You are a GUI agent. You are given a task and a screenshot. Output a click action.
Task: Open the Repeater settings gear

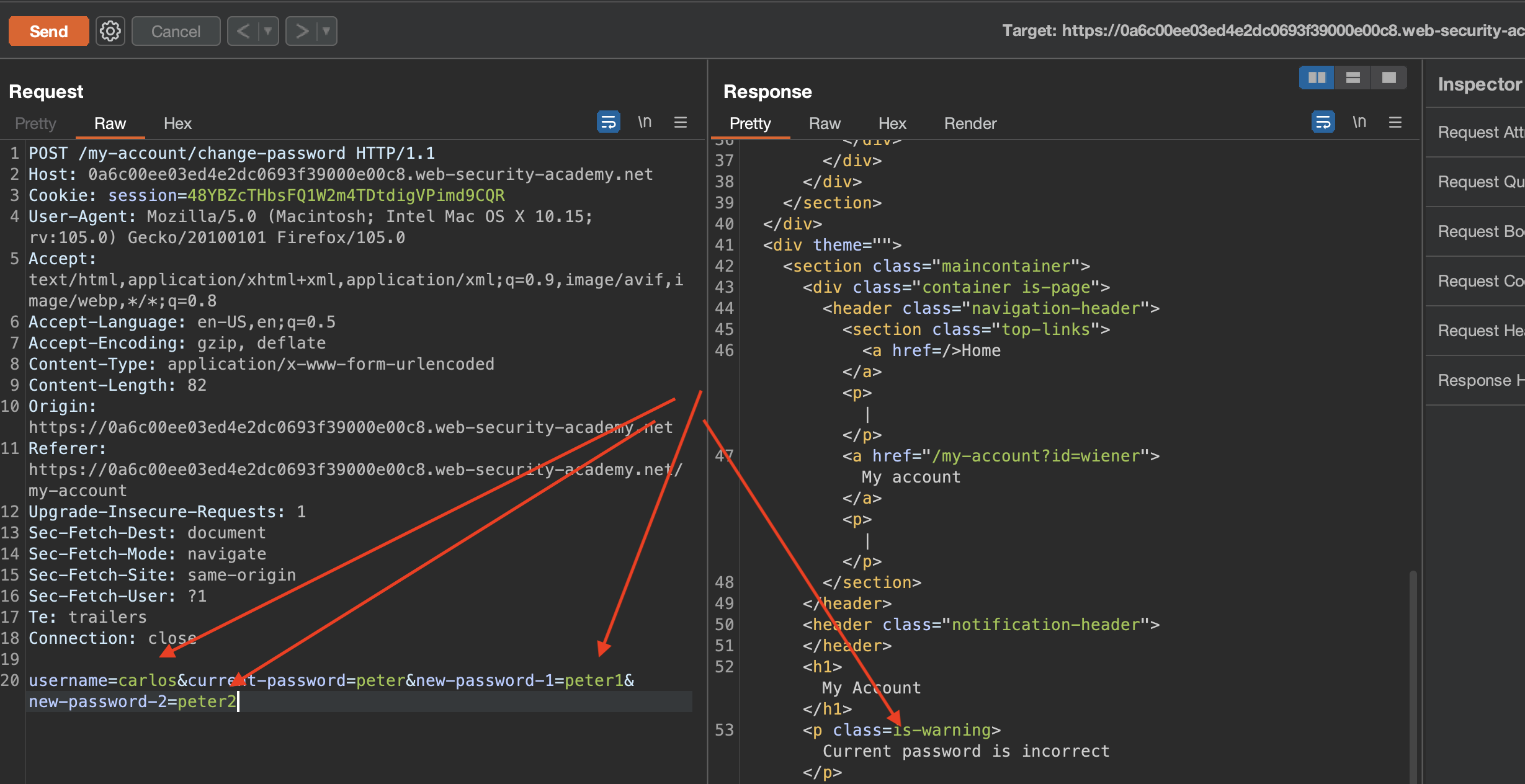[x=110, y=31]
